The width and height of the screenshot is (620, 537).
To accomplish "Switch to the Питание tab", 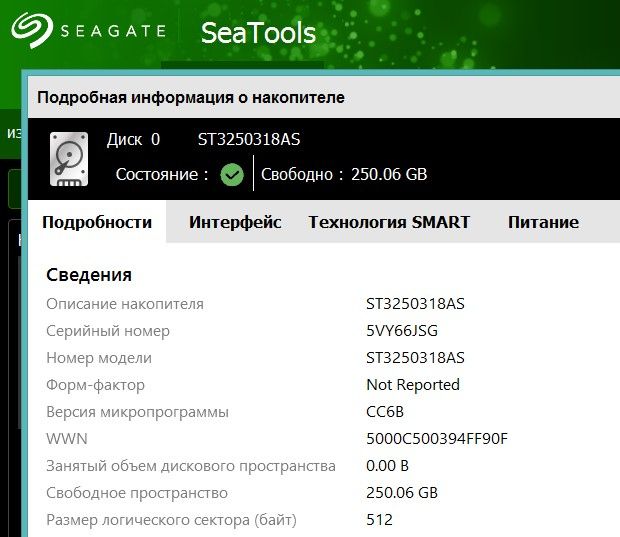I will [543, 222].
